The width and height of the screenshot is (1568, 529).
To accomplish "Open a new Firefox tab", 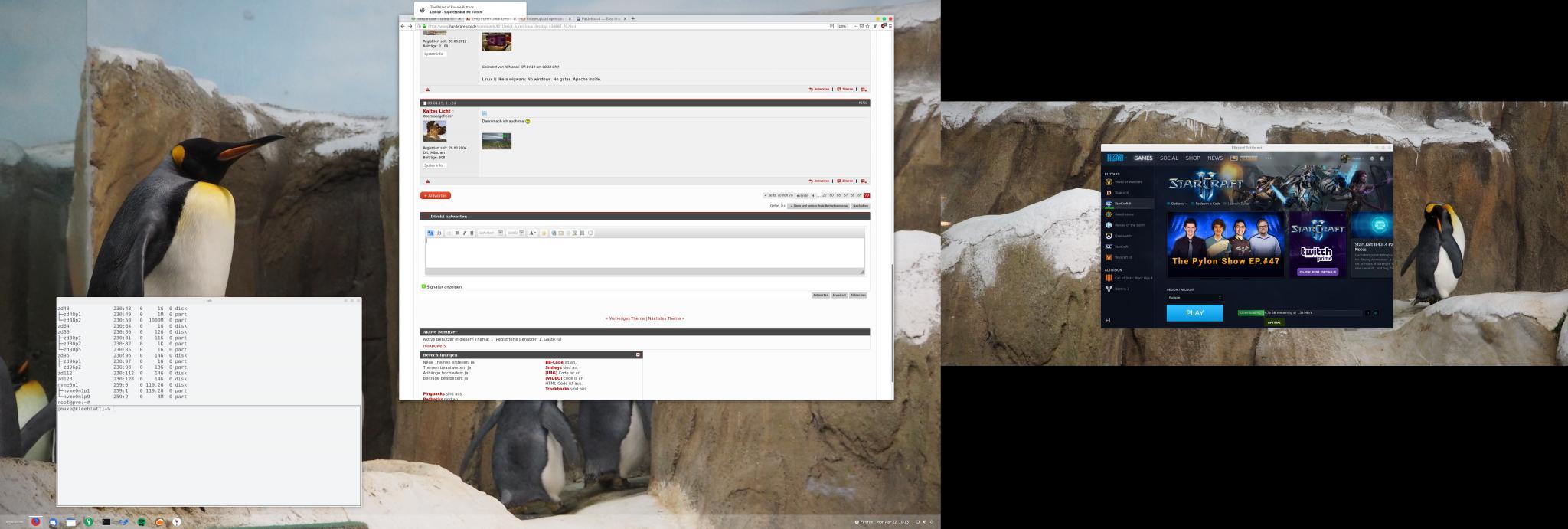I will coord(632,18).
